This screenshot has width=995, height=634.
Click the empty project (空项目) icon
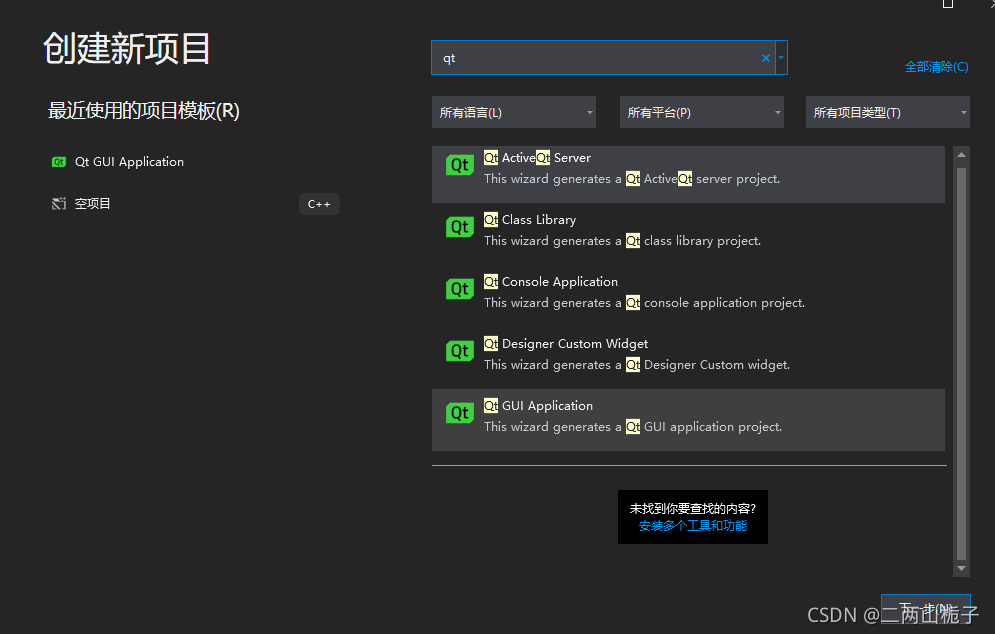(58, 204)
